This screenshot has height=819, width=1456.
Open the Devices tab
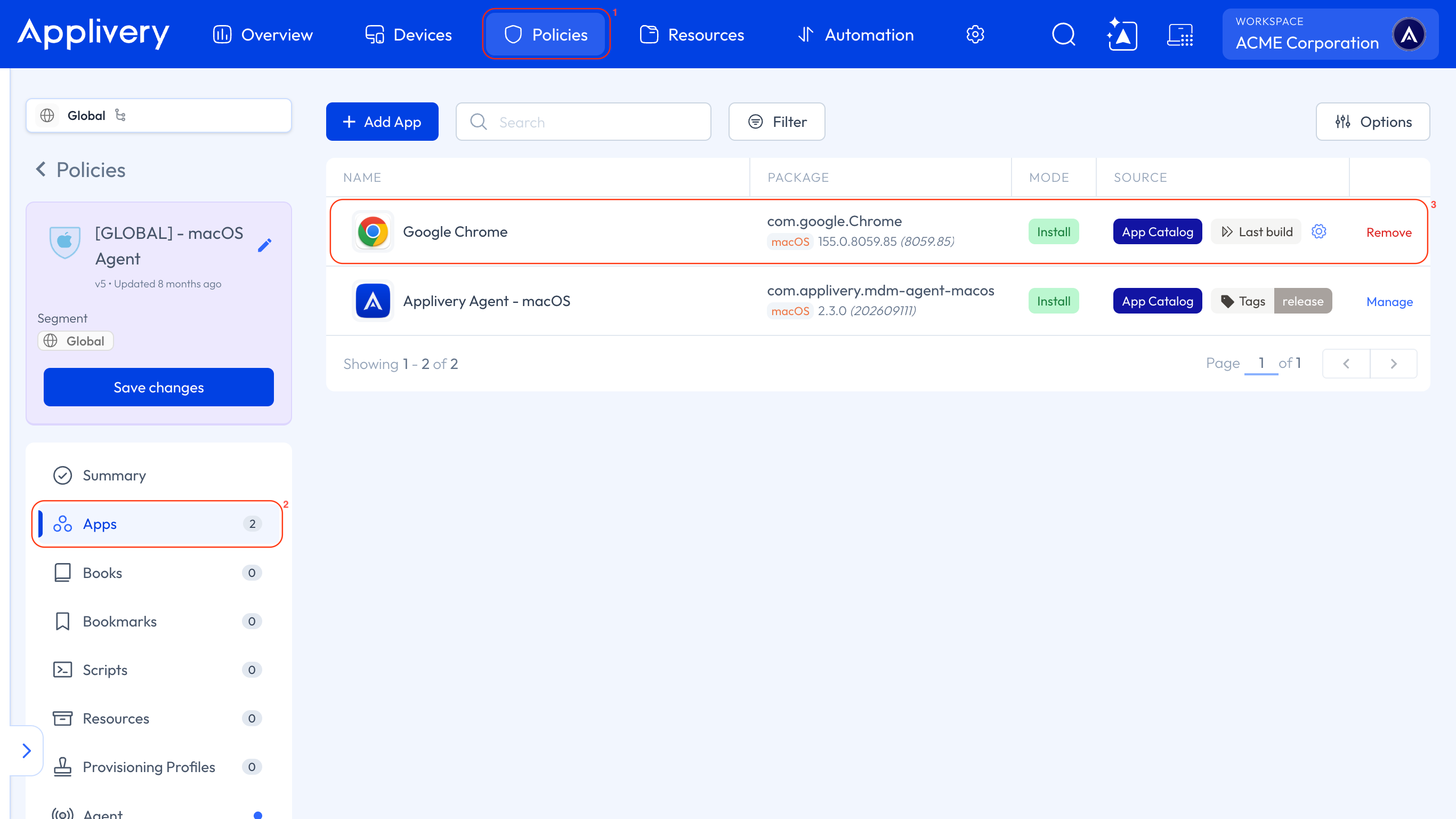[408, 35]
